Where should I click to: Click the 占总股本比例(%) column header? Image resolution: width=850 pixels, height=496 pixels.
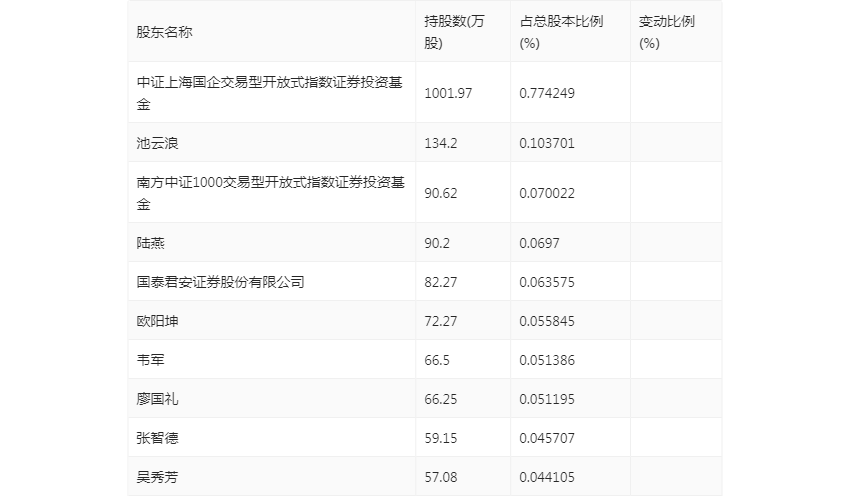tap(561, 32)
